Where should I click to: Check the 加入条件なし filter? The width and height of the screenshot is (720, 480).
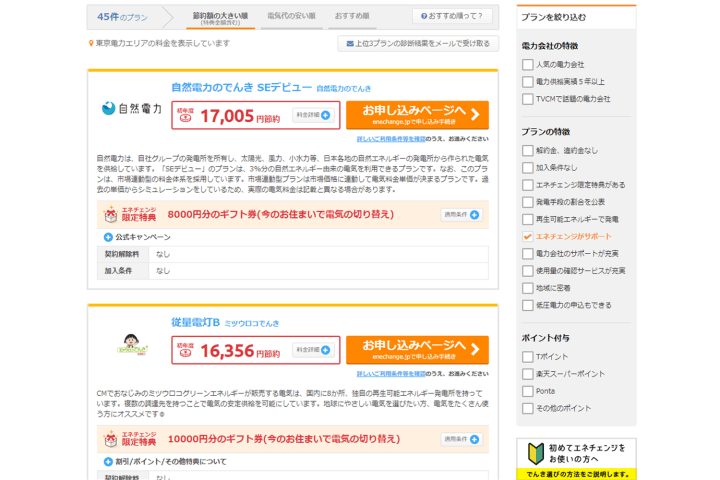(x=528, y=168)
